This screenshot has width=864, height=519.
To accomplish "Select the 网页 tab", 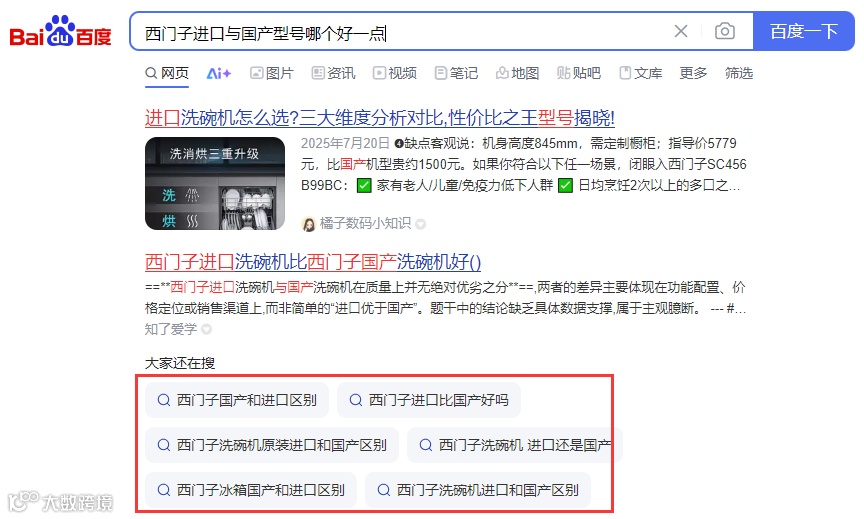I will [167, 73].
